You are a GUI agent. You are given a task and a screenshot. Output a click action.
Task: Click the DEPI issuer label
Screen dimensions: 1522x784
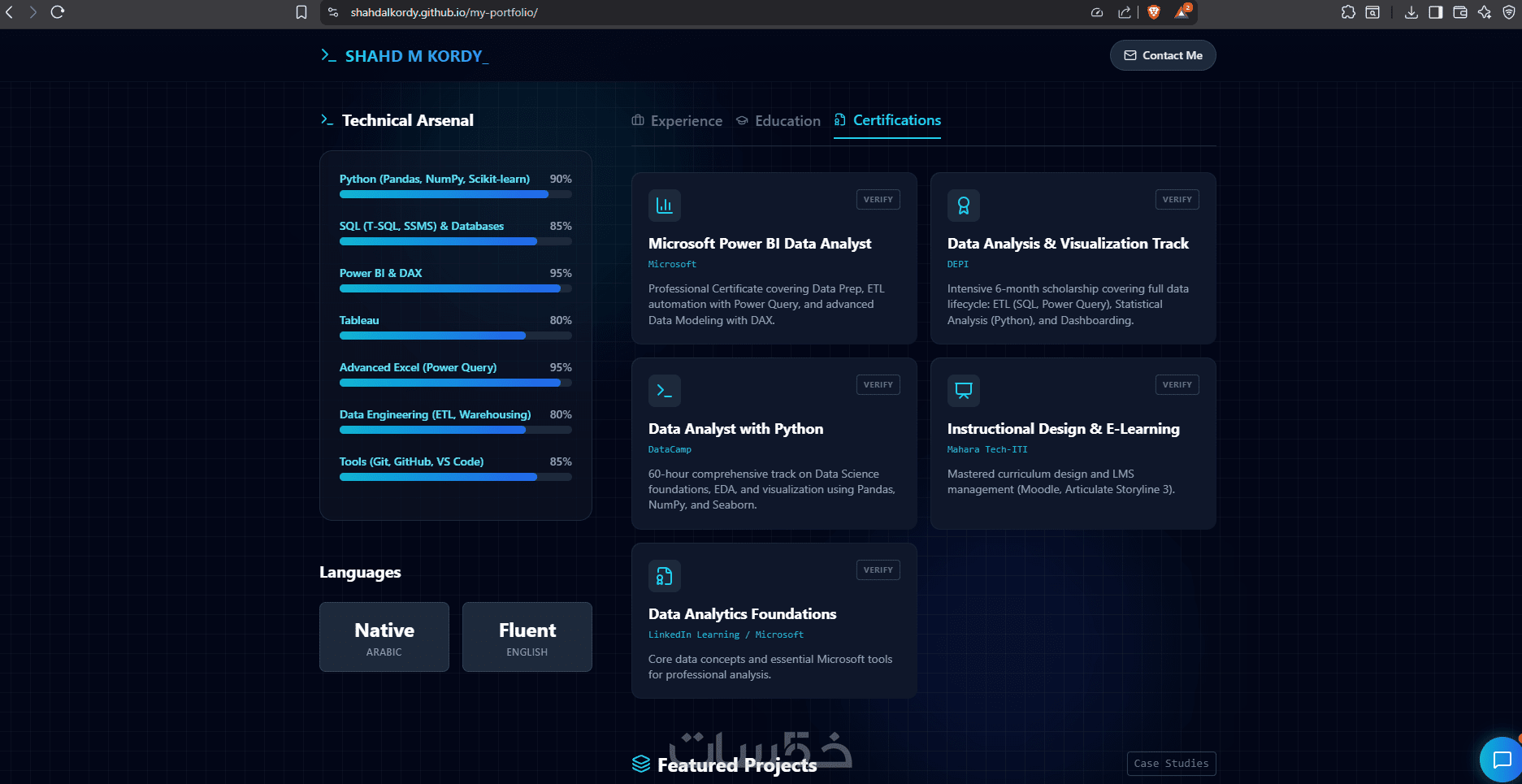[958, 264]
